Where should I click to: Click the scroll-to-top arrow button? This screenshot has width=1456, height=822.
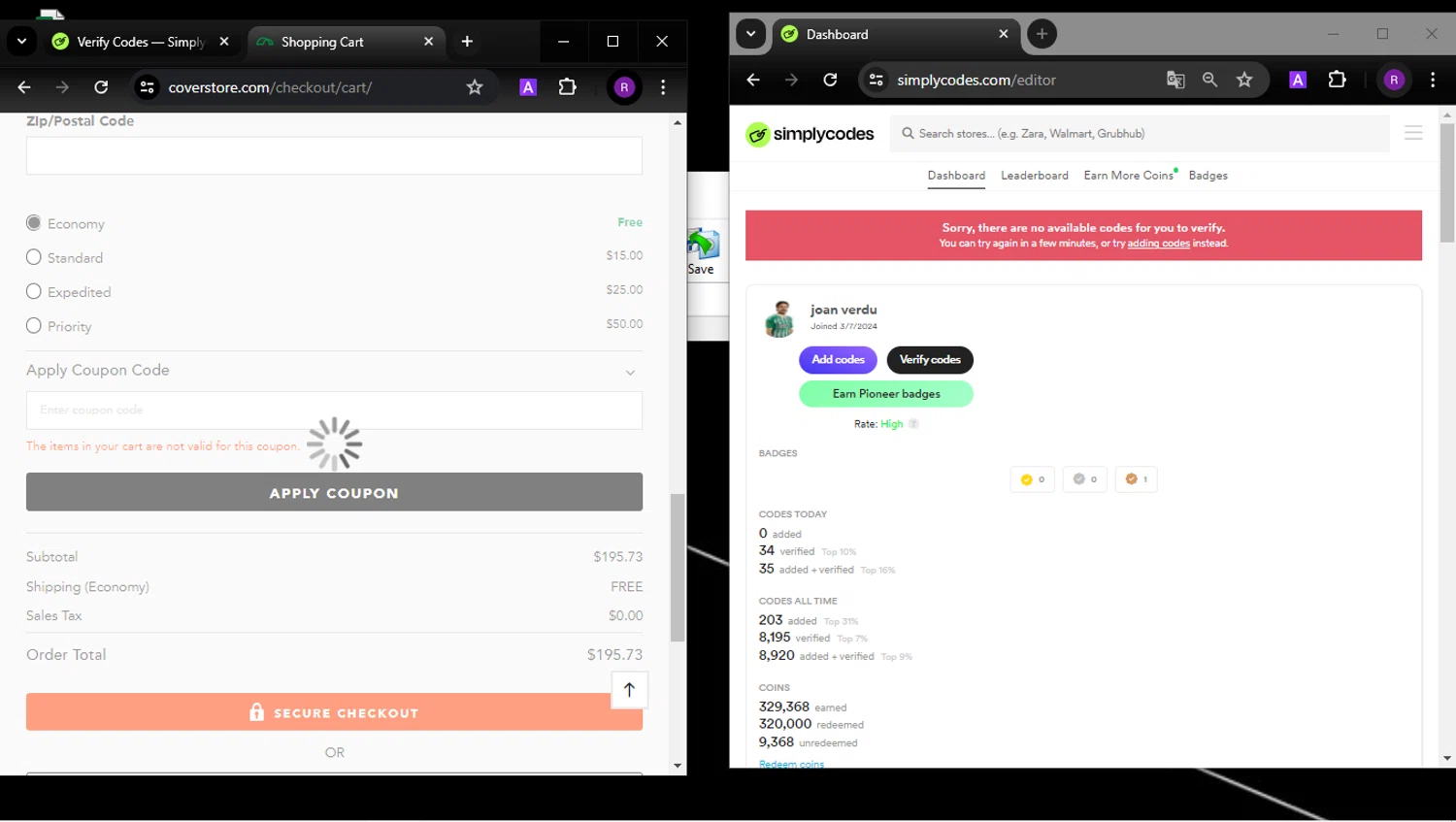point(629,690)
